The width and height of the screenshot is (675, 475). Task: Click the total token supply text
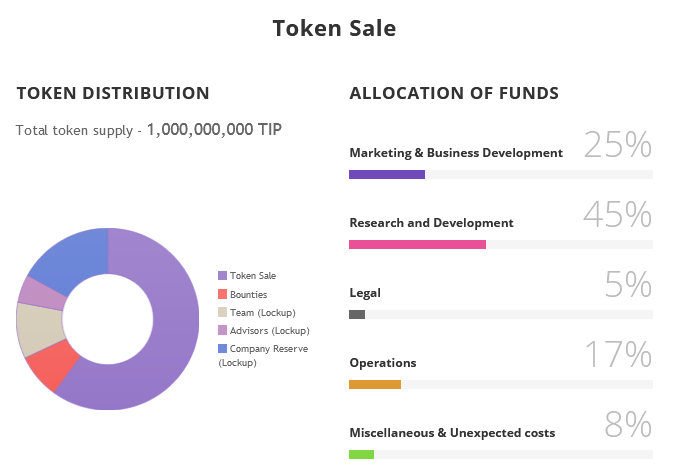click(x=149, y=130)
